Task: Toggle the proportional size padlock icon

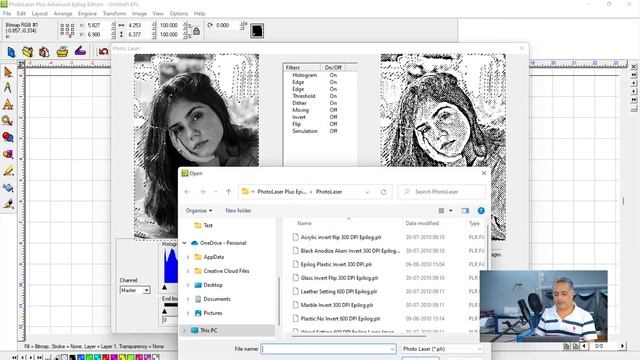Action: pos(196,31)
